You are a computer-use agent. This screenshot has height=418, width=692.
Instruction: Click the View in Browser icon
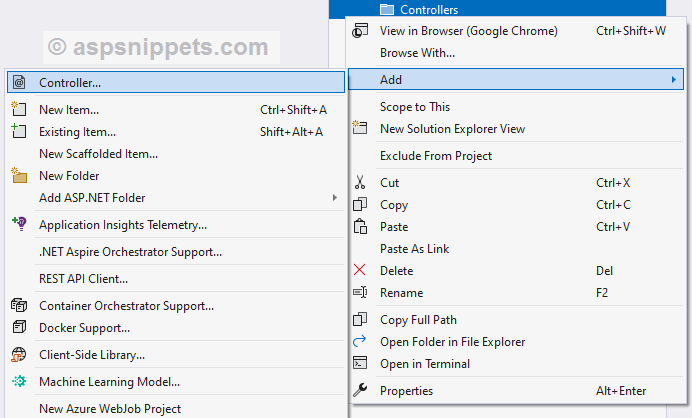coord(360,31)
